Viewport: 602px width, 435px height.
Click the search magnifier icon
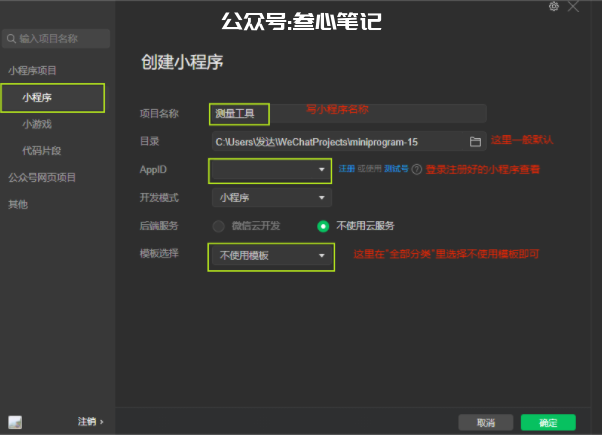click(12, 39)
